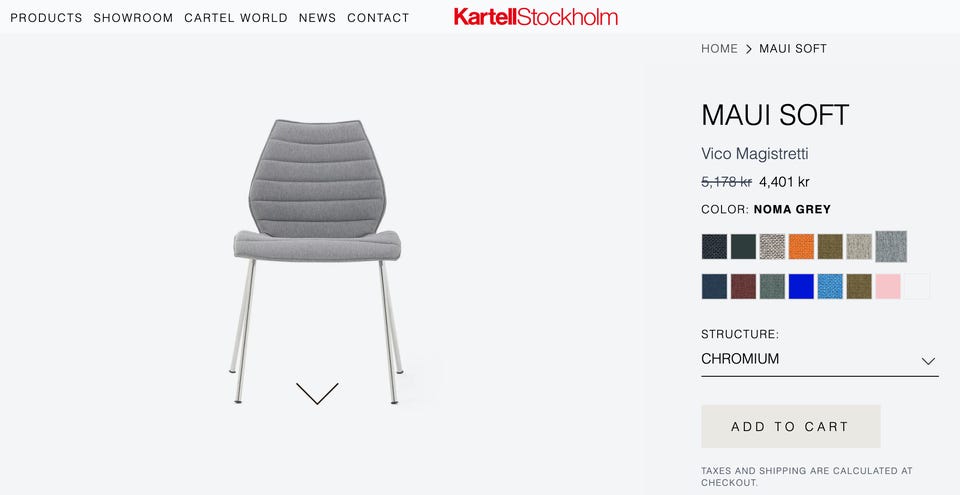This screenshot has width=960, height=495.
Task: Open the PRODUCTS menu
Action: pyautogui.click(x=47, y=18)
